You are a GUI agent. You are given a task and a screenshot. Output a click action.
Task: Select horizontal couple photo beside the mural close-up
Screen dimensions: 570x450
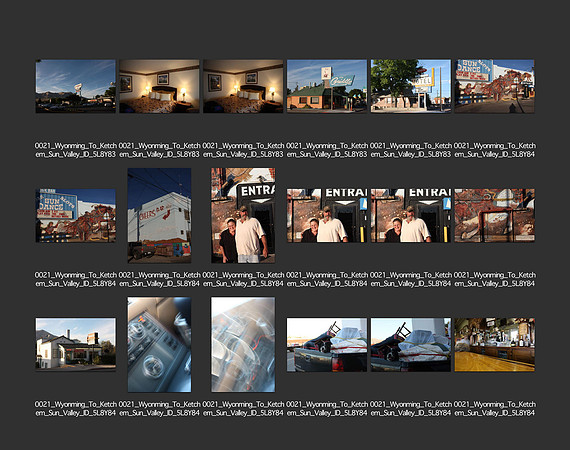click(x=411, y=215)
